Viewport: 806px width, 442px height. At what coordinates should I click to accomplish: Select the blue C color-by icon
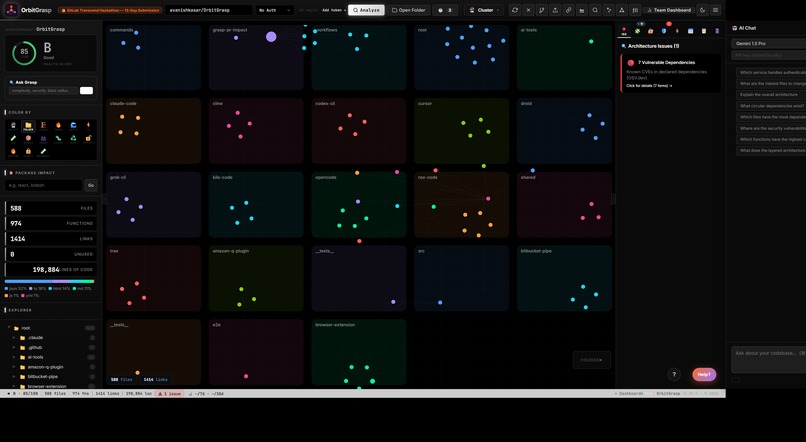(x=73, y=126)
